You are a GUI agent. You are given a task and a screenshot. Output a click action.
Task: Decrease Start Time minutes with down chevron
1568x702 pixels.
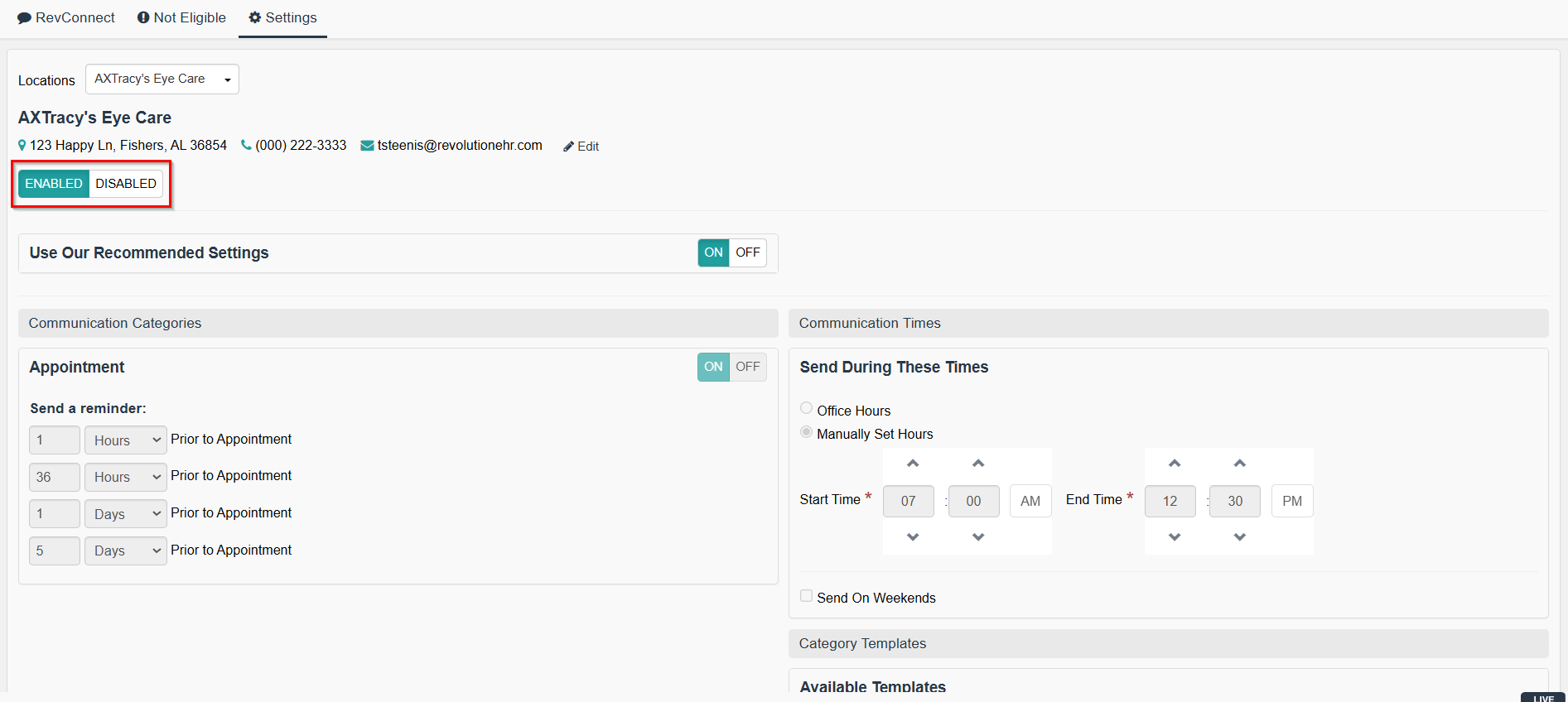tap(978, 537)
